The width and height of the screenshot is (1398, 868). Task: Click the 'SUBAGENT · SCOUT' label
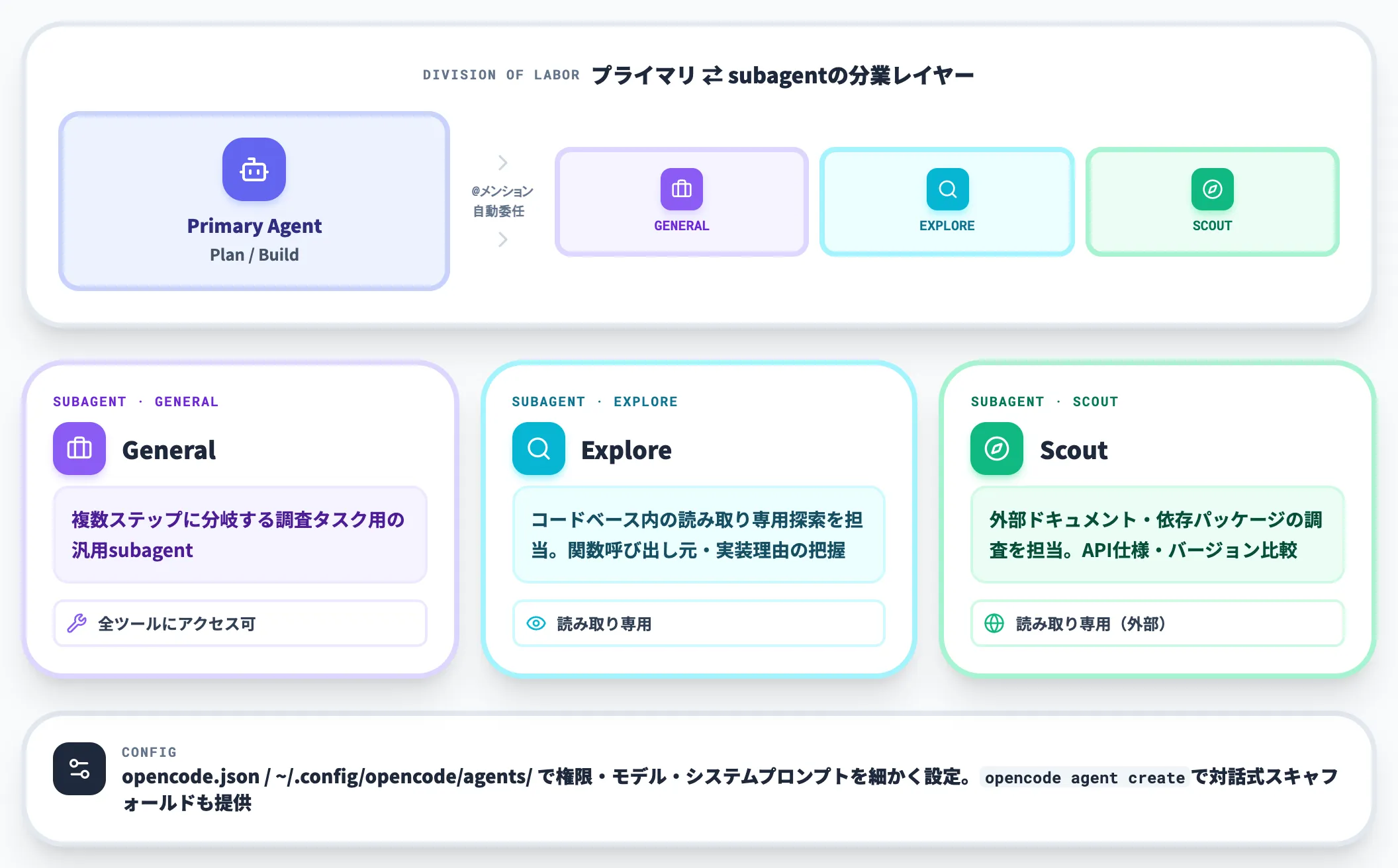pos(1045,402)
